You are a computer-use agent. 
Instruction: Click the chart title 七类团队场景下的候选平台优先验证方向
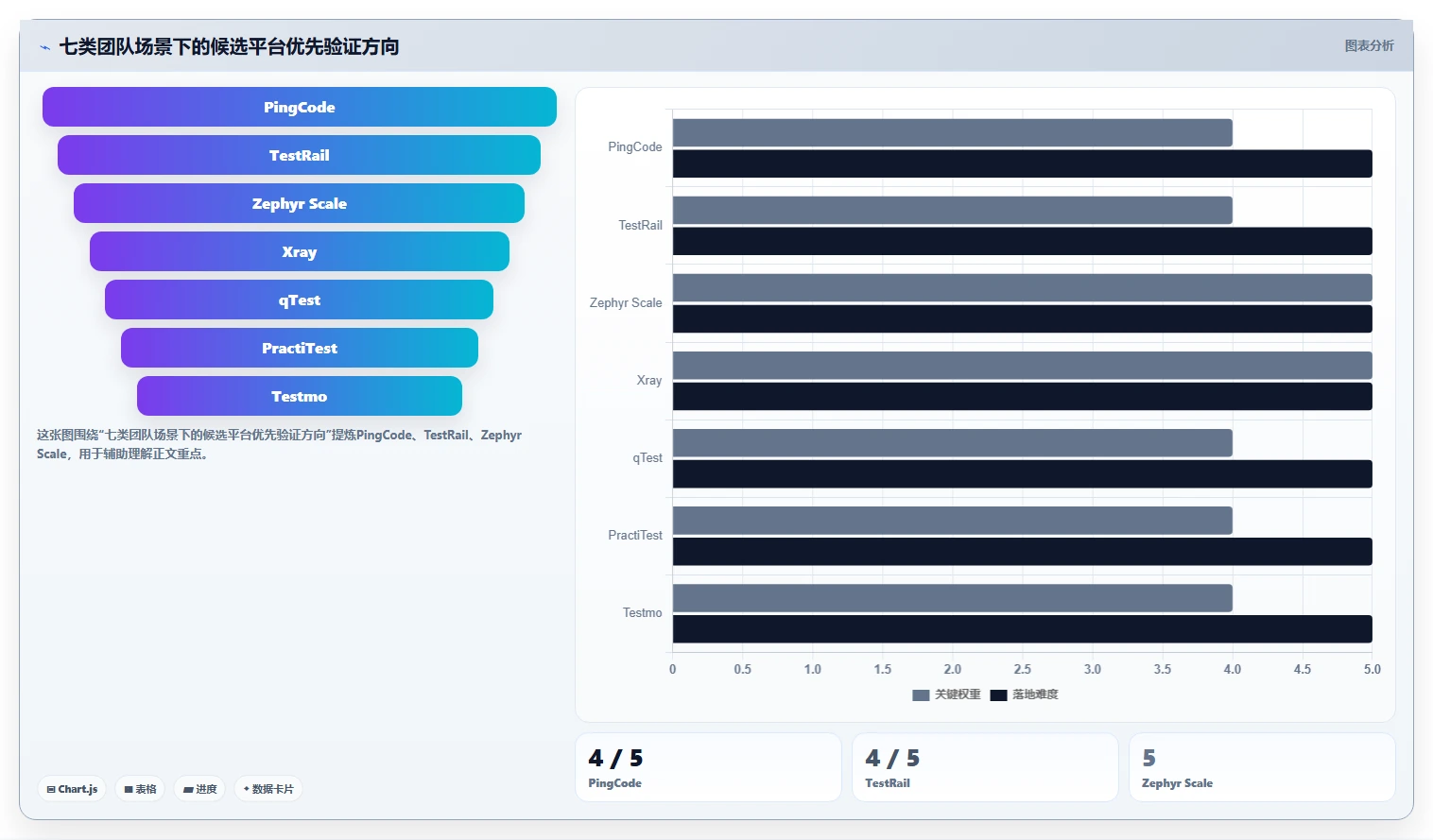pos(229,46)
